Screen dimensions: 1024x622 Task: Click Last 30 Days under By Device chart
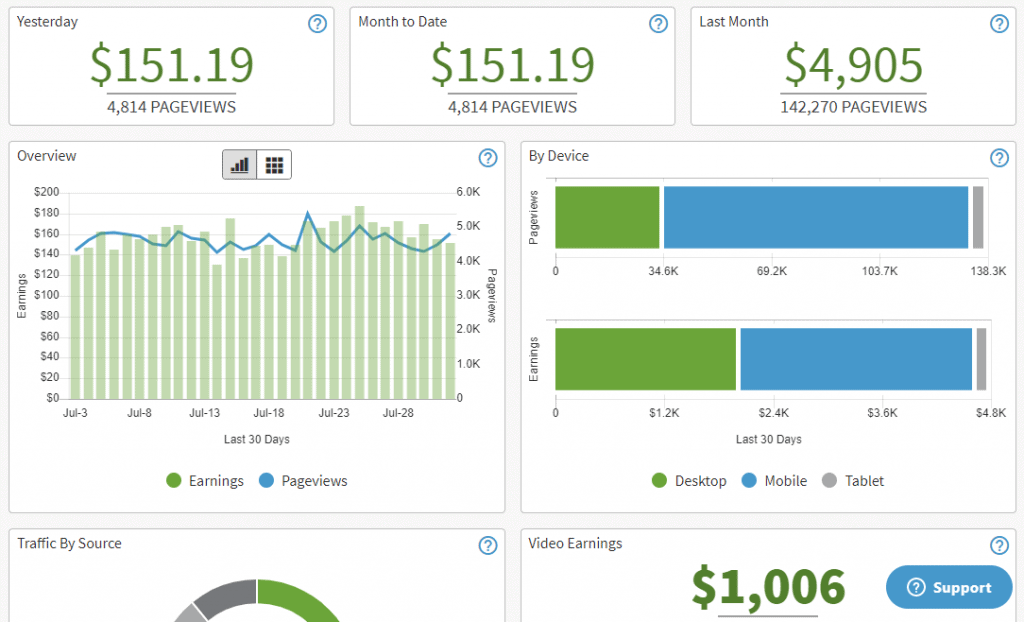769,440
